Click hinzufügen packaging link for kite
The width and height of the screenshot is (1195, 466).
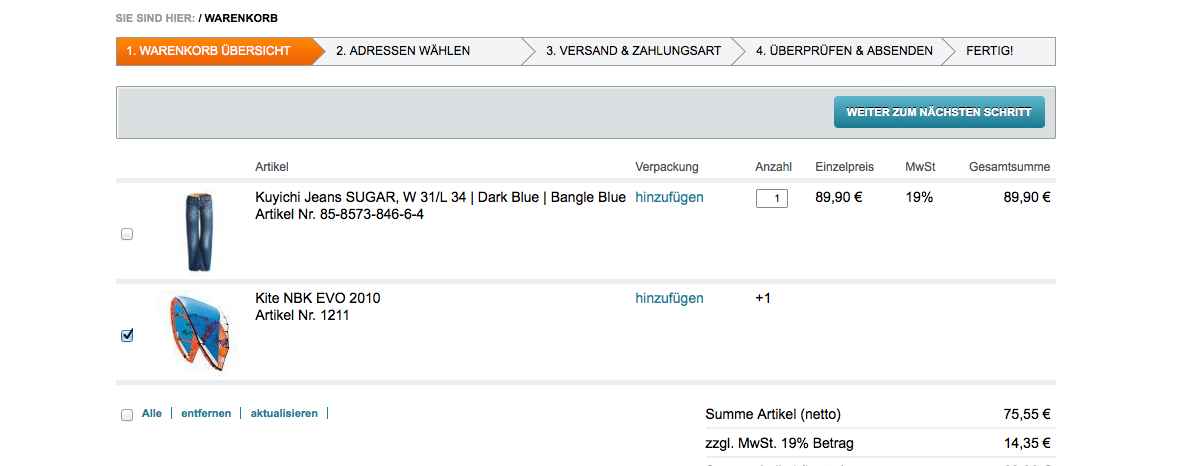tap(669, 298)
